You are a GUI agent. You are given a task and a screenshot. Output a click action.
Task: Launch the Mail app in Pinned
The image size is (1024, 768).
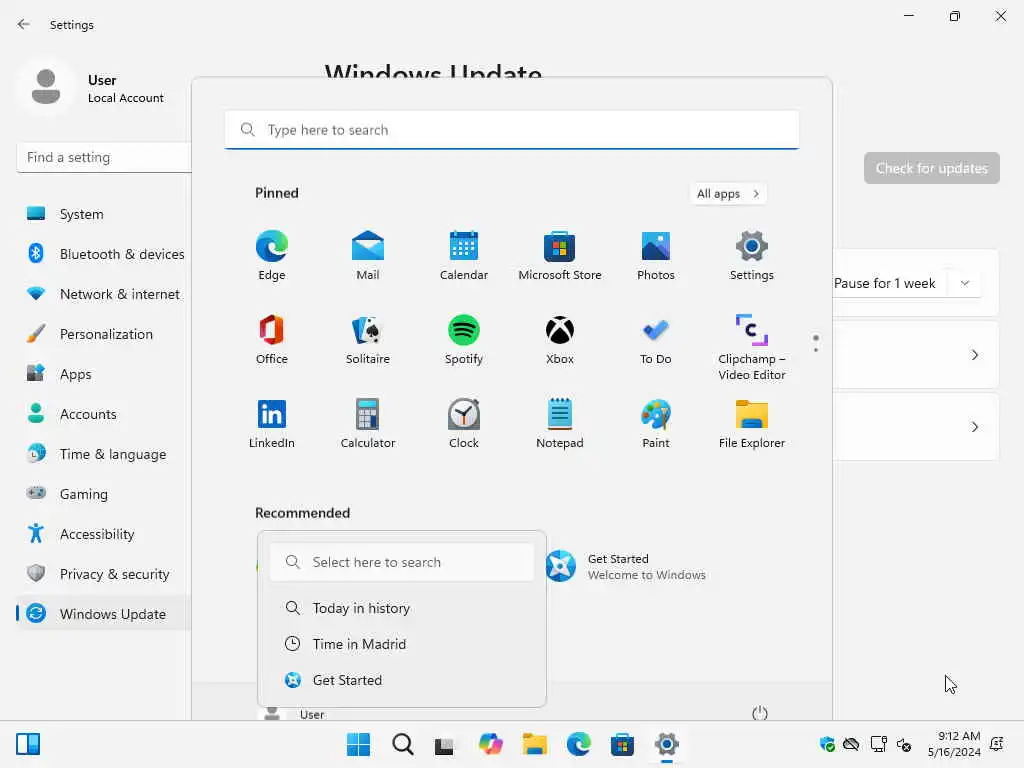368,255
